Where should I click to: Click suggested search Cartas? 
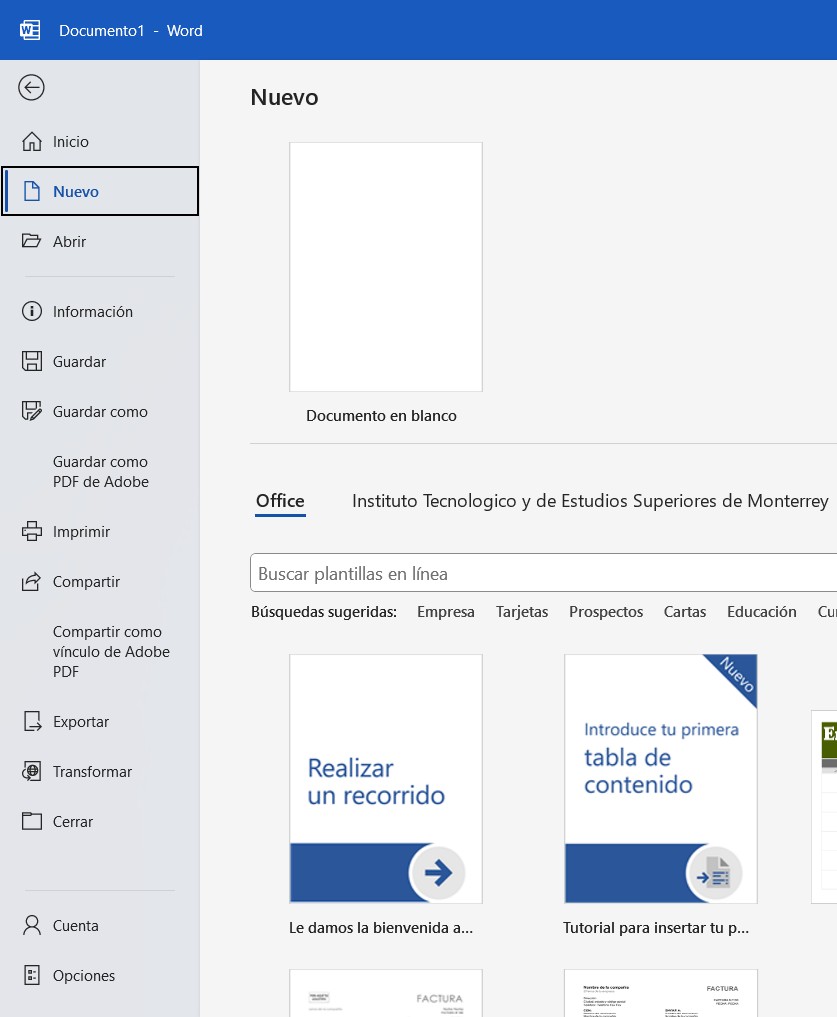[x=685, y=612]
